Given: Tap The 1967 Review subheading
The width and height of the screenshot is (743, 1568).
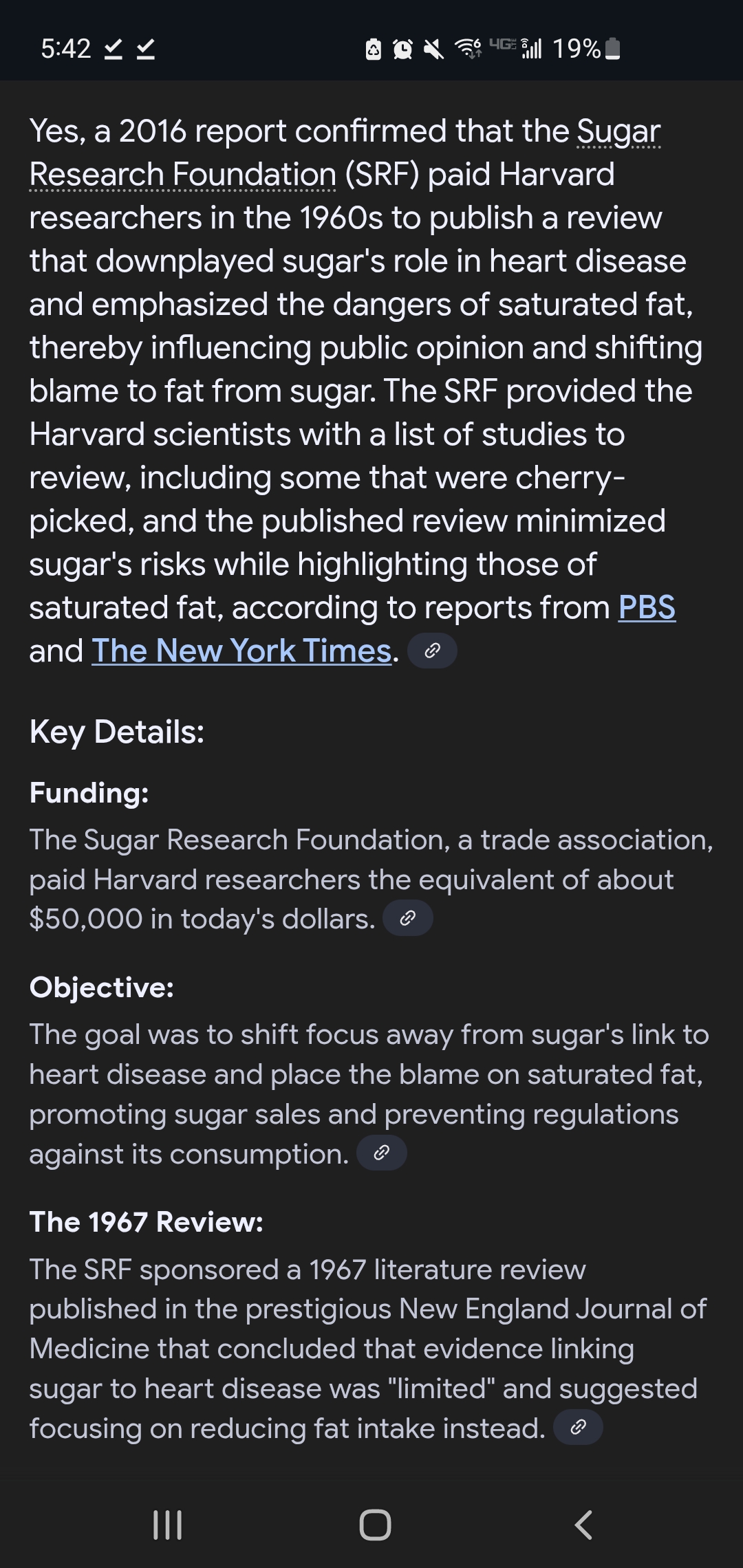Looking at the screenshot, I should click(147, 1222).
